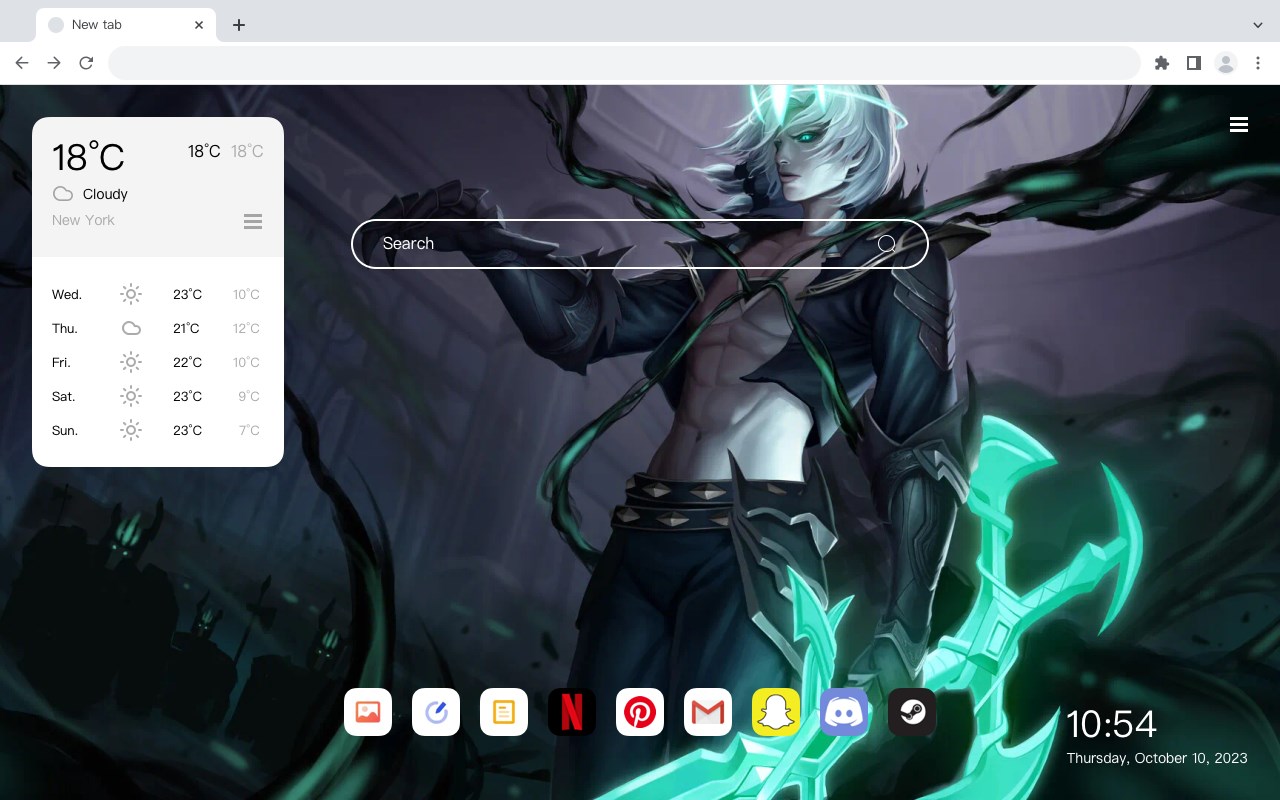Launch the Netflix shortcut

572,712
